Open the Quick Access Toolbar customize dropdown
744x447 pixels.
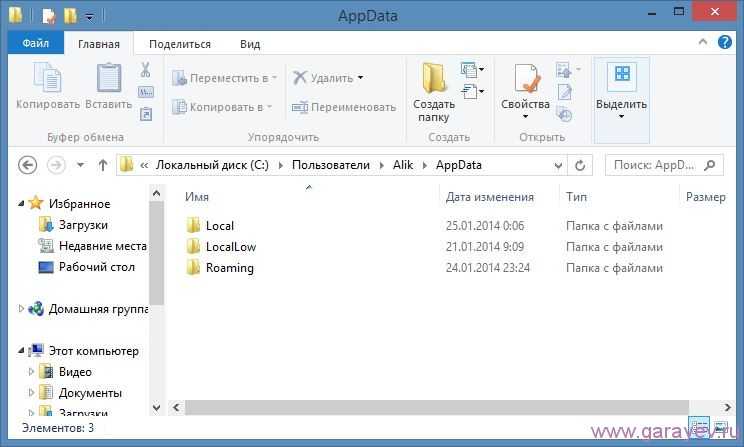click(x=89, y=18)
